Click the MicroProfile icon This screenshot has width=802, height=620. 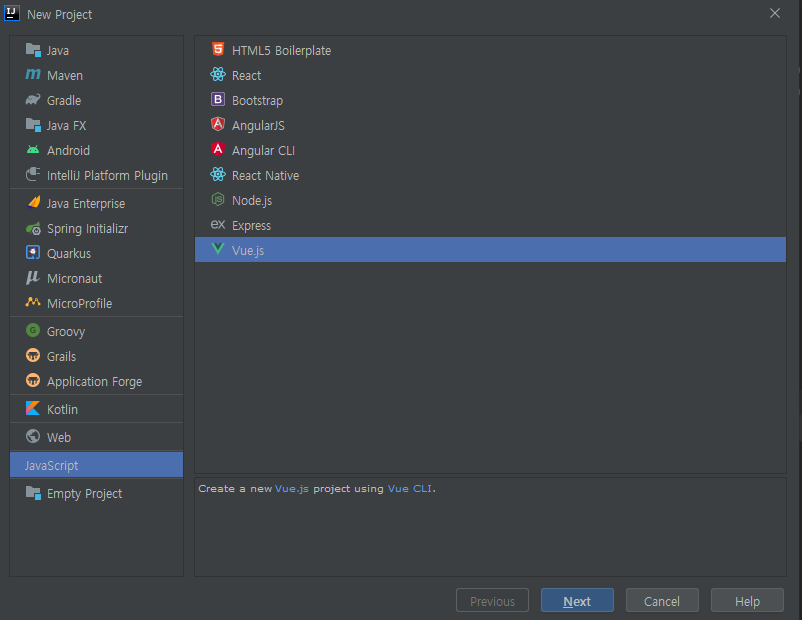point(33,302)
